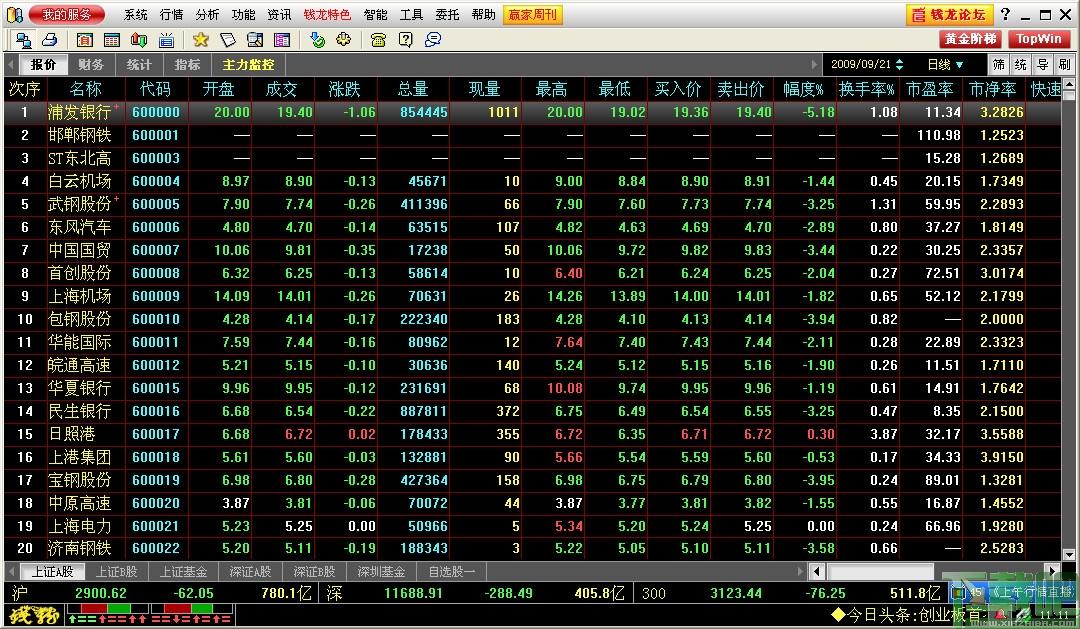The height and width of the screenshot is (629, 1080).
Task: Sort by the 换手率% column header
Action: [866, 89]
